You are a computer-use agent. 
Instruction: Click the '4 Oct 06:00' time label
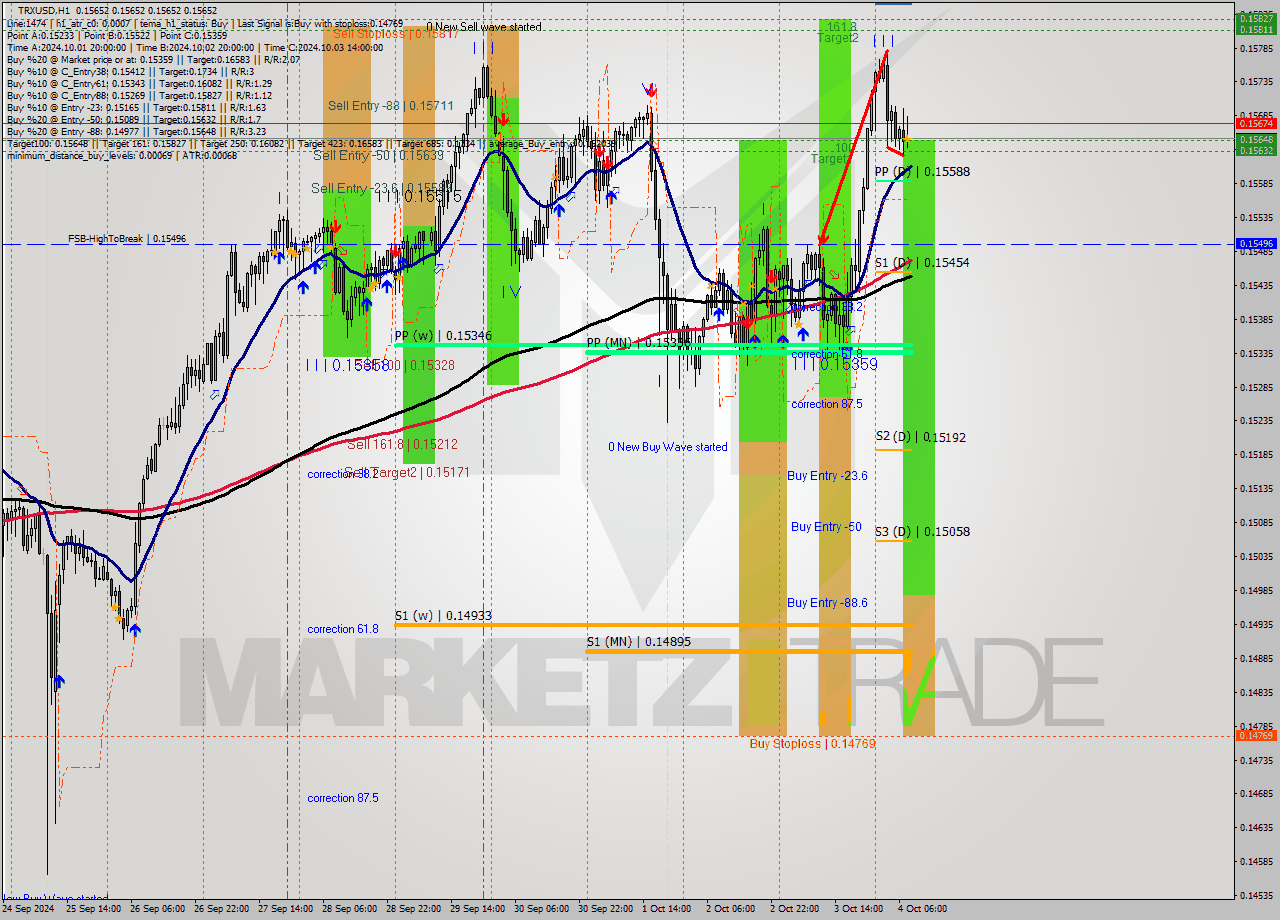tap(922, 909)
